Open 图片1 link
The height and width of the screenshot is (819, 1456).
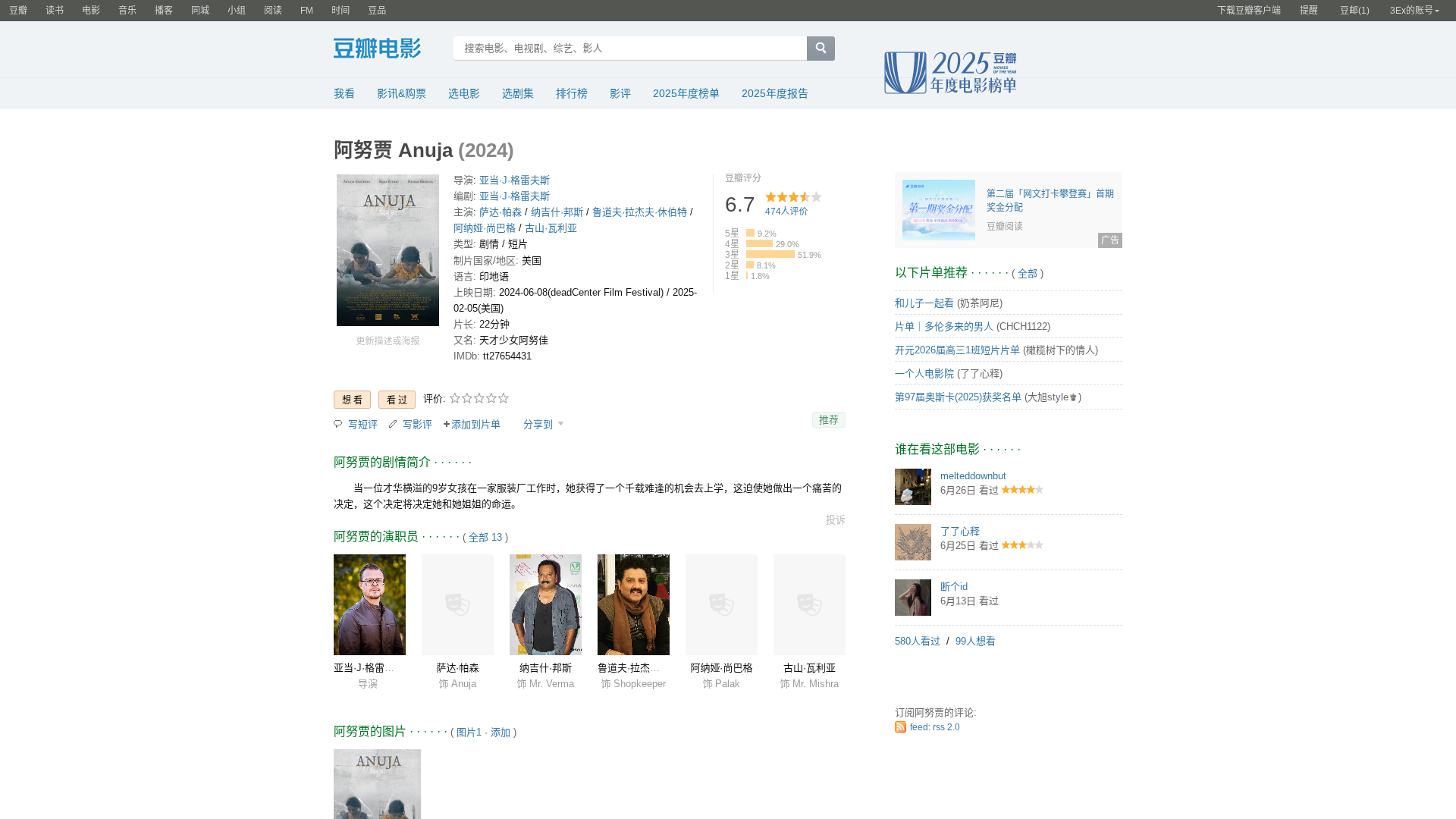click(x=469, y=733)
